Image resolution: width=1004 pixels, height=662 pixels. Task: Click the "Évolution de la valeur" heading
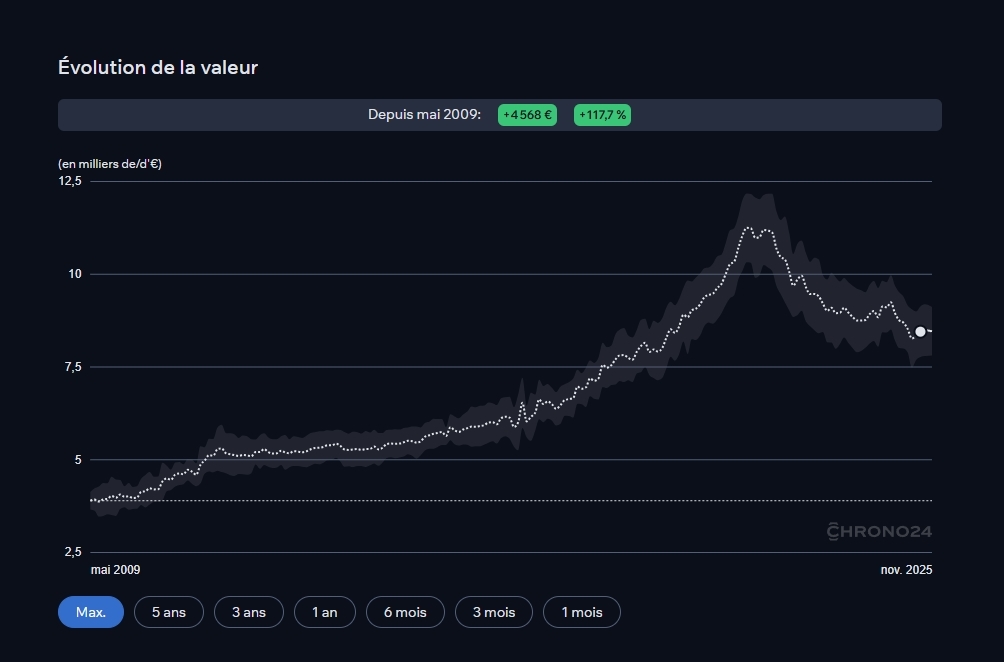click(158, 68)
